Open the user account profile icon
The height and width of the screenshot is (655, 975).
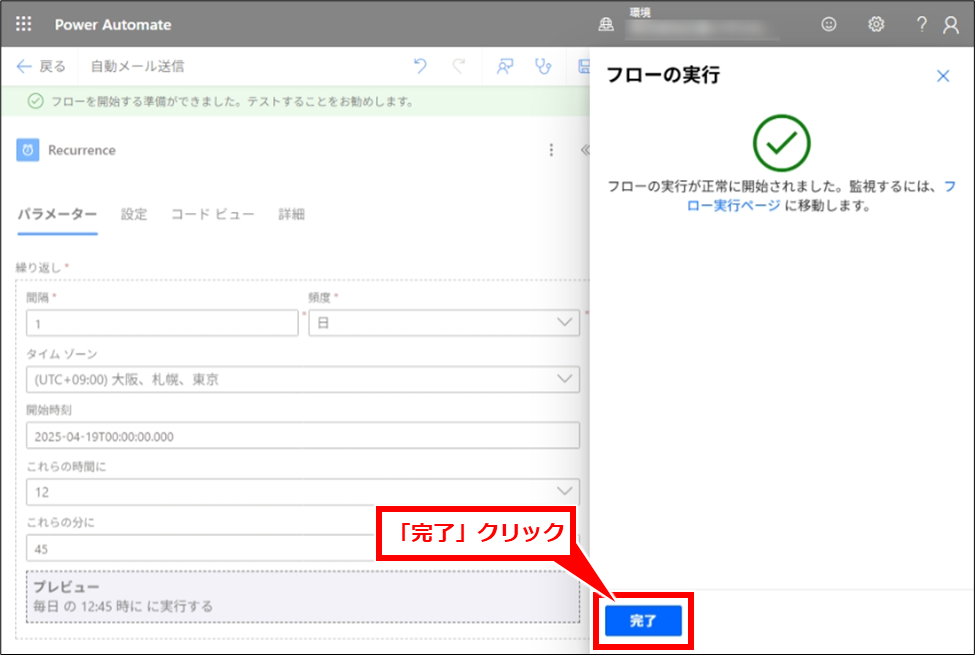click(x=951, y=24)
